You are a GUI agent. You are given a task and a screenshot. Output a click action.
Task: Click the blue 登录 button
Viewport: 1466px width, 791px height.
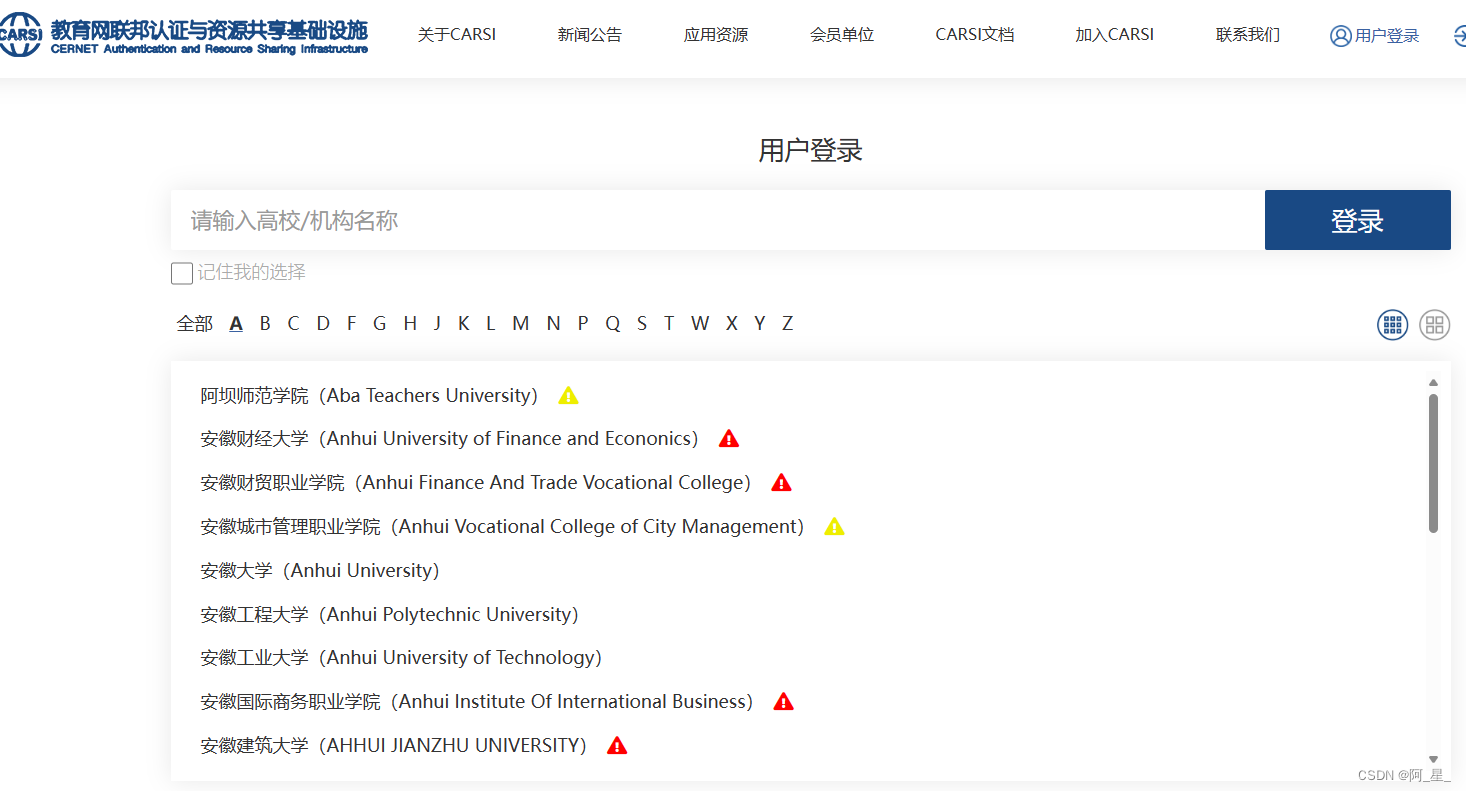(1357, 220)
